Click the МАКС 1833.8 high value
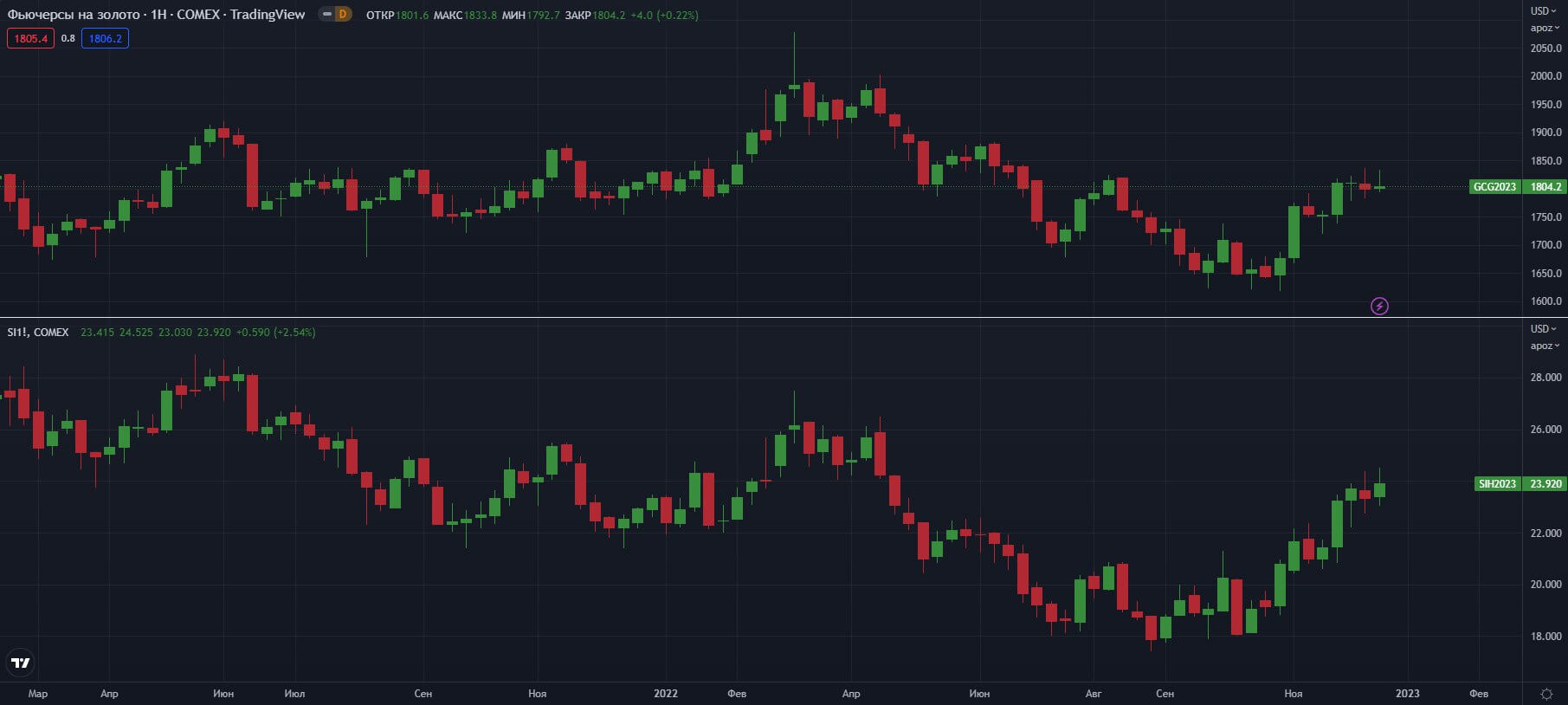 [x=465, y=15]
